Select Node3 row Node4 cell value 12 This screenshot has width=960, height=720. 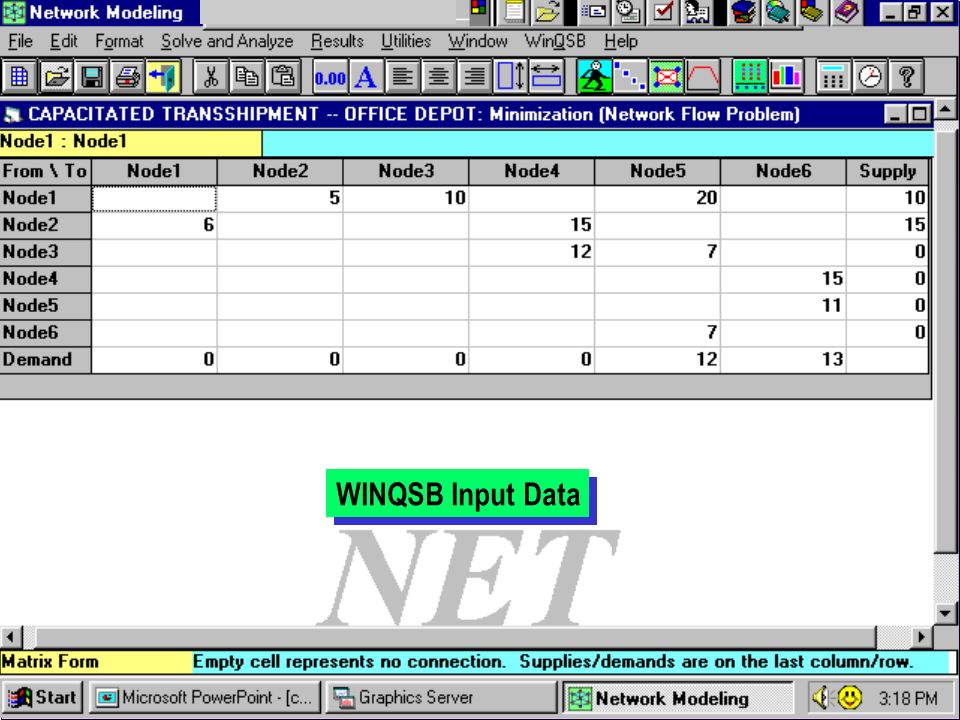tap(531, 252)
